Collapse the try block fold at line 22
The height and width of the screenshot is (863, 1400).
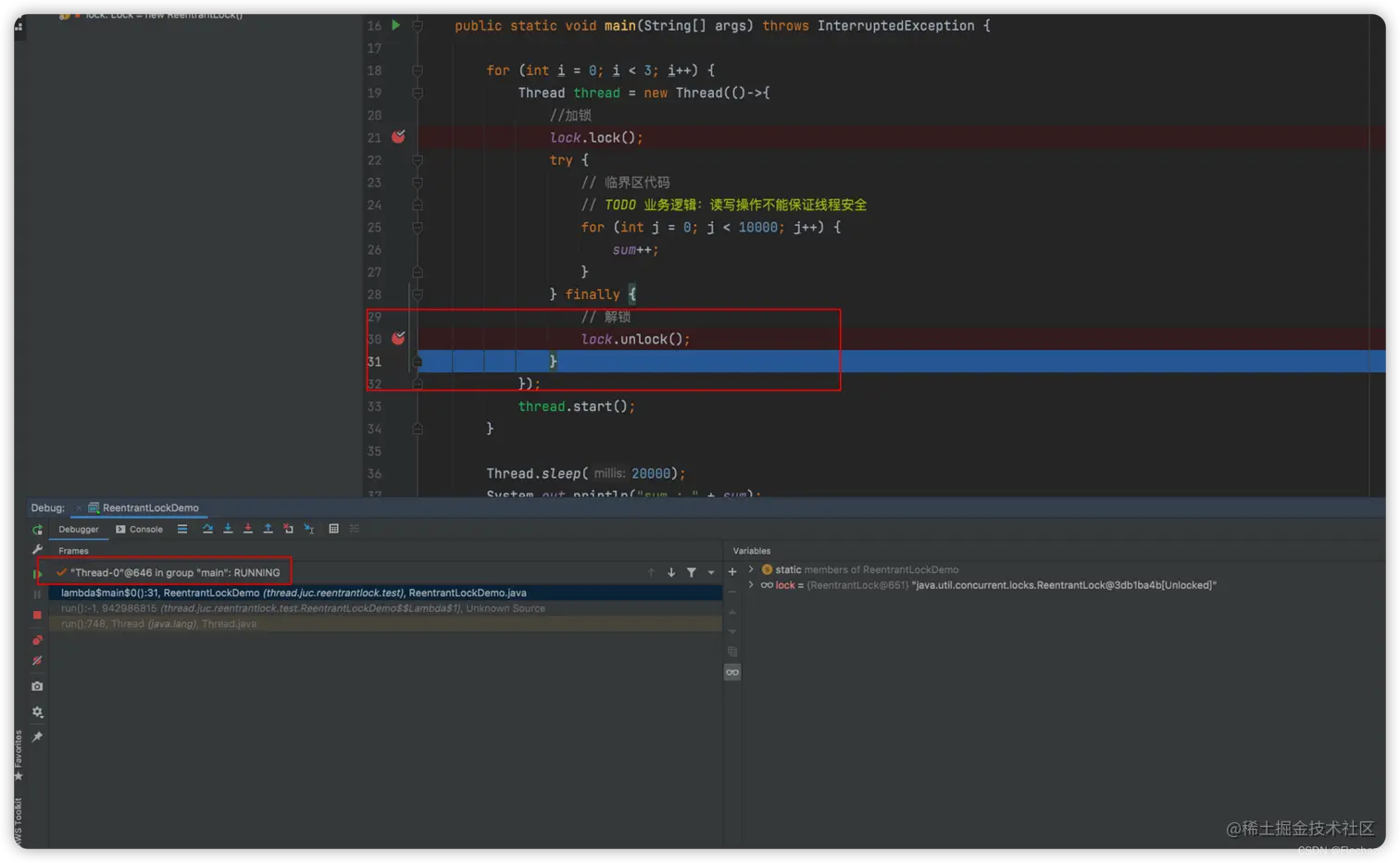pos(418,160)
